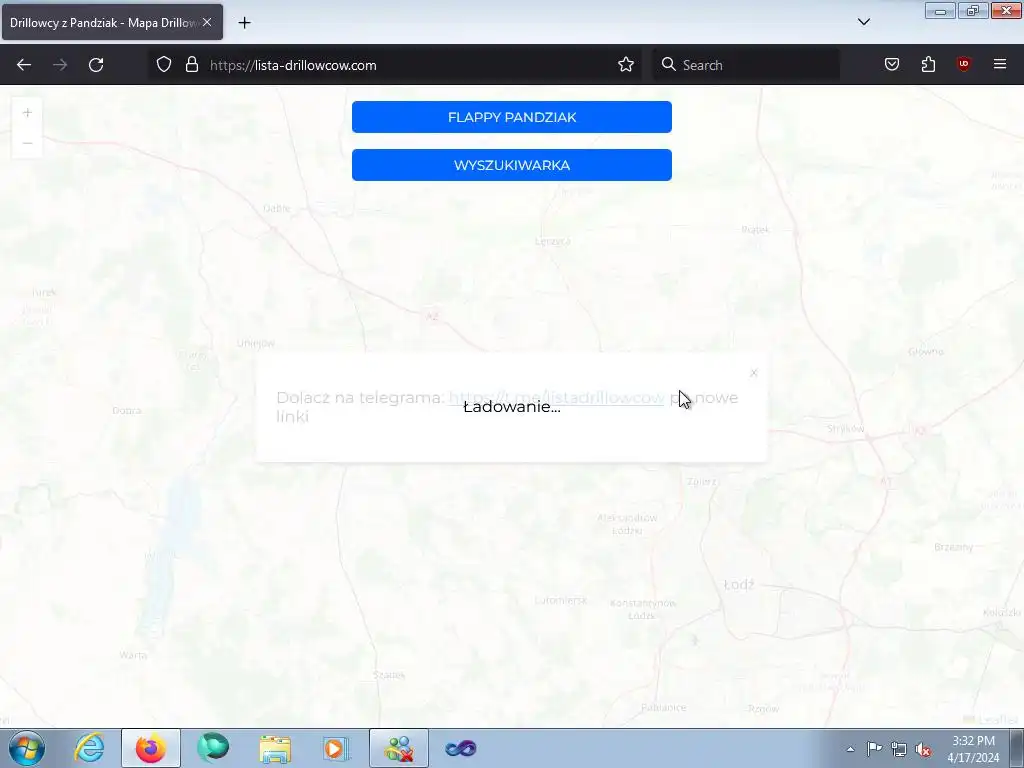Image resolution: width=1024 pixels, height=768 pixels.
Task: Click the forward navigation arrow
Action: point(60,65)
